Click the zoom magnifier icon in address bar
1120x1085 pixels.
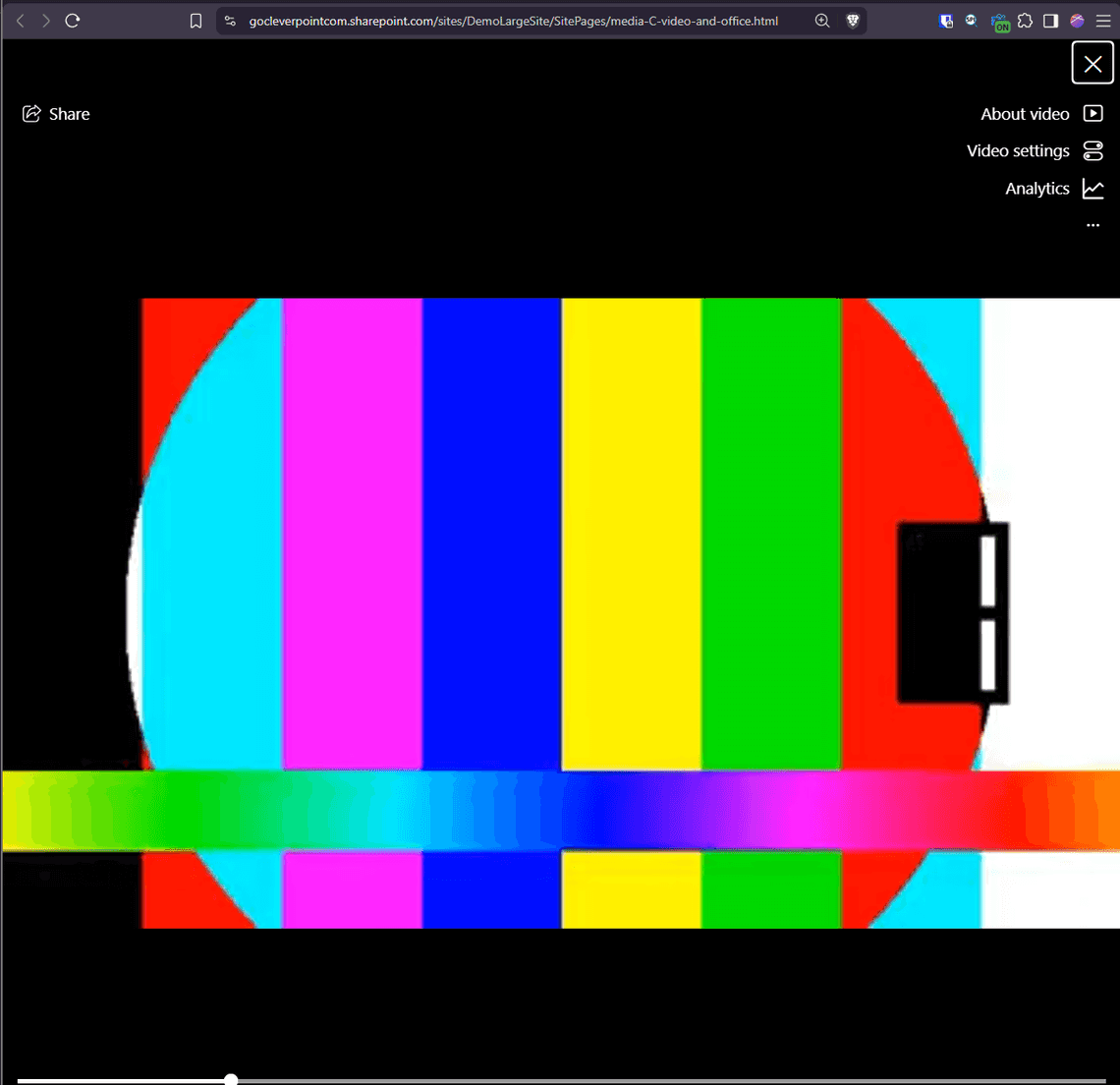click(822, 21)
